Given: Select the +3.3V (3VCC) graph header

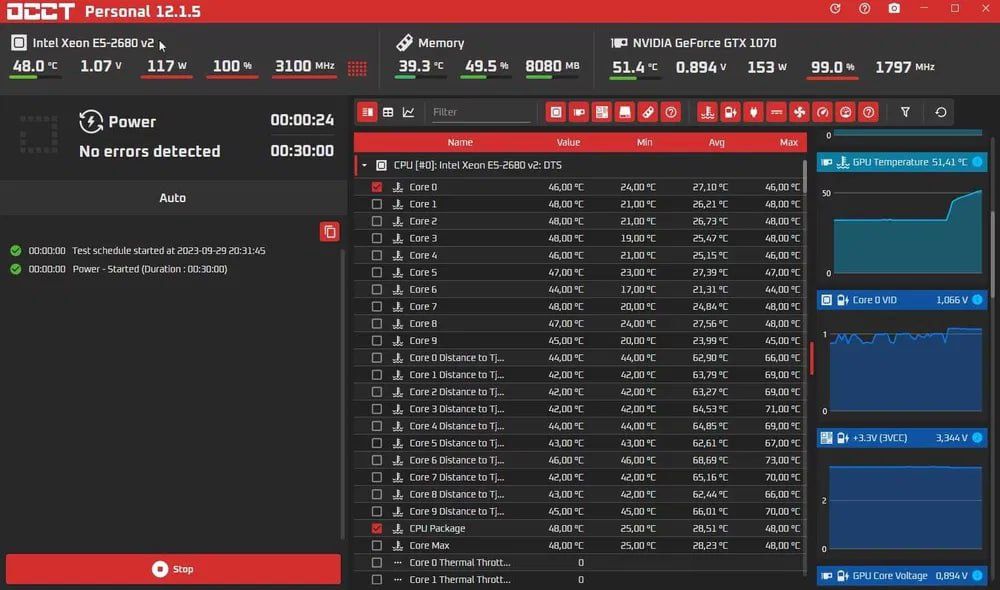Looking at the screenshot, I should (x=902, y=438).
